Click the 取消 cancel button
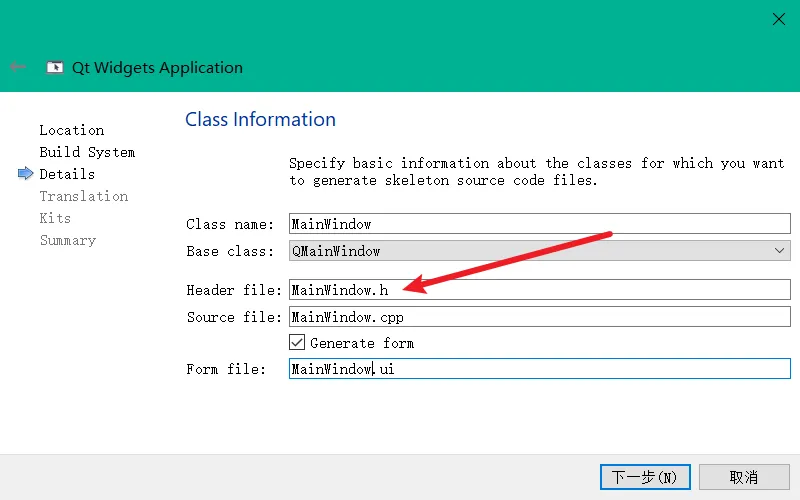The image size is (800, 500). pyautogui.click(x=744, y=477)
